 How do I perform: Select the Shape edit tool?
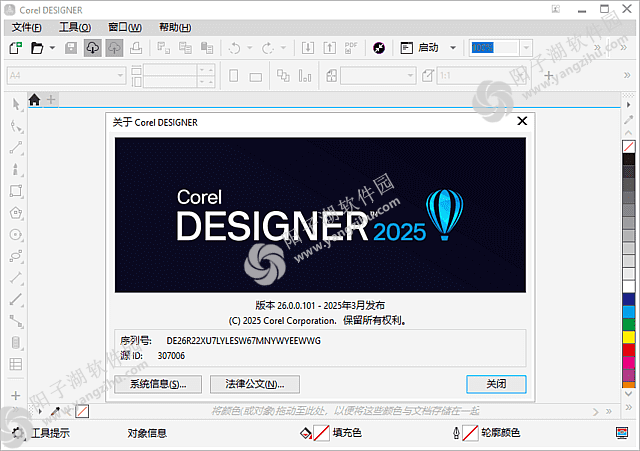pos(16,126)
